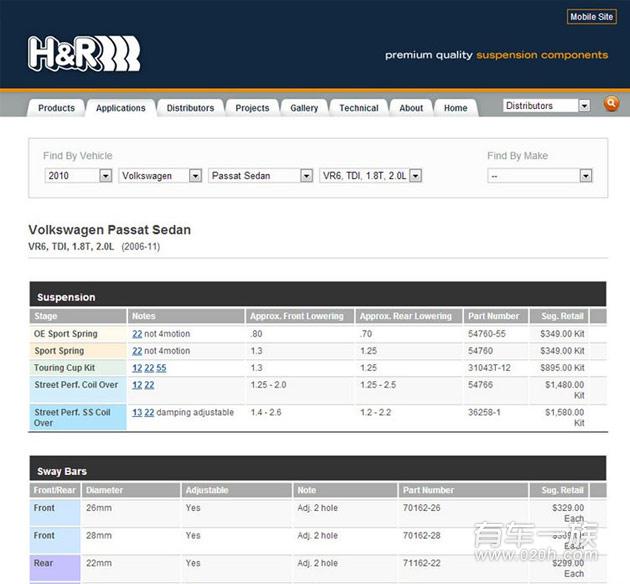Click note 13 in Street Perf. SS row
Image resolution: width=630 pixels, height=584 pixels.
tap(137, 412)
